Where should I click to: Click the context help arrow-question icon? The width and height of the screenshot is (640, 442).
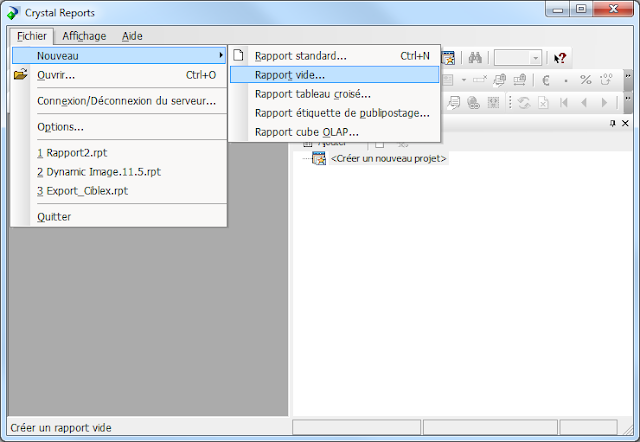click(x=560, y=58)
